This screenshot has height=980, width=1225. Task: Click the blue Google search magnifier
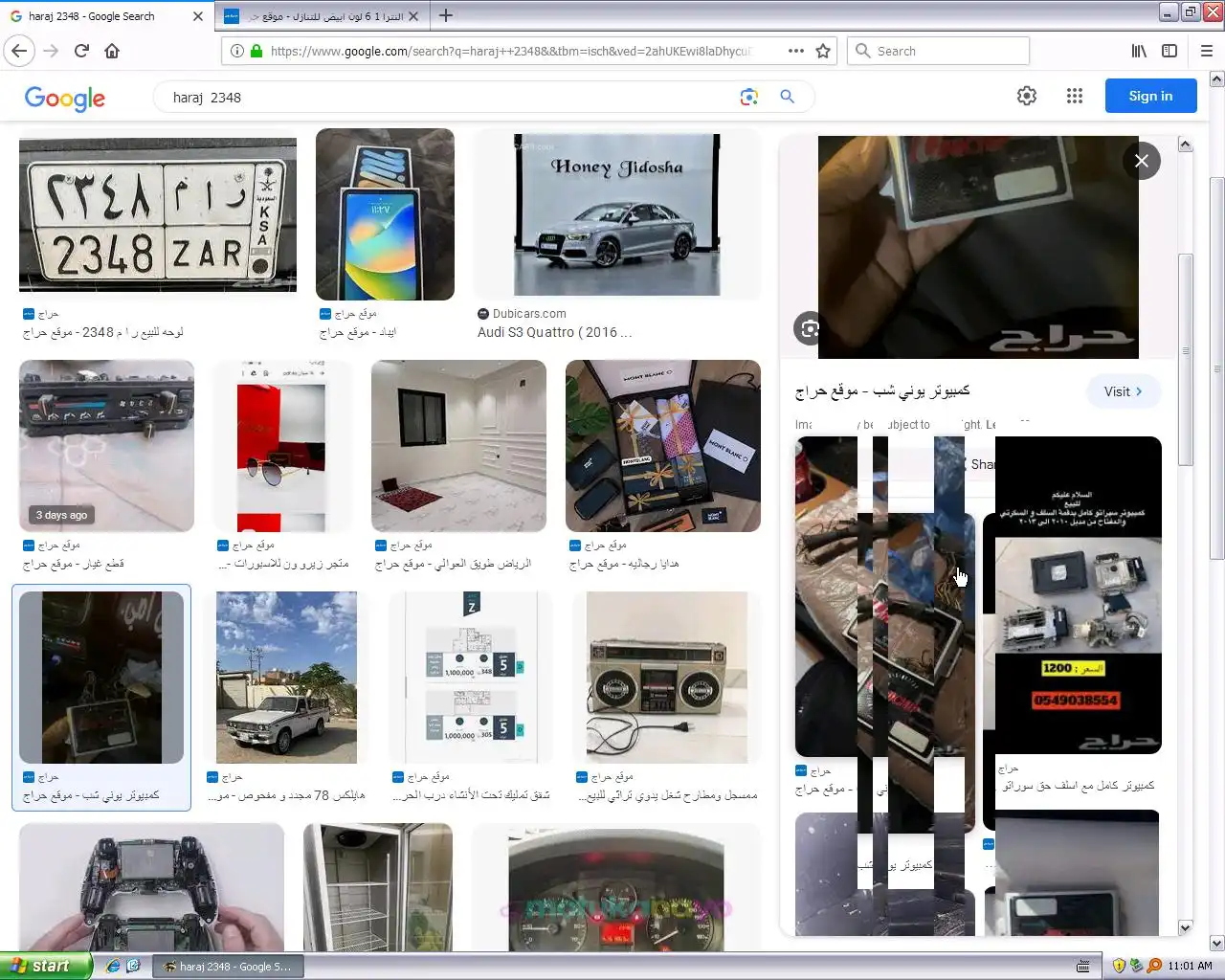click(x=787, y=97)
